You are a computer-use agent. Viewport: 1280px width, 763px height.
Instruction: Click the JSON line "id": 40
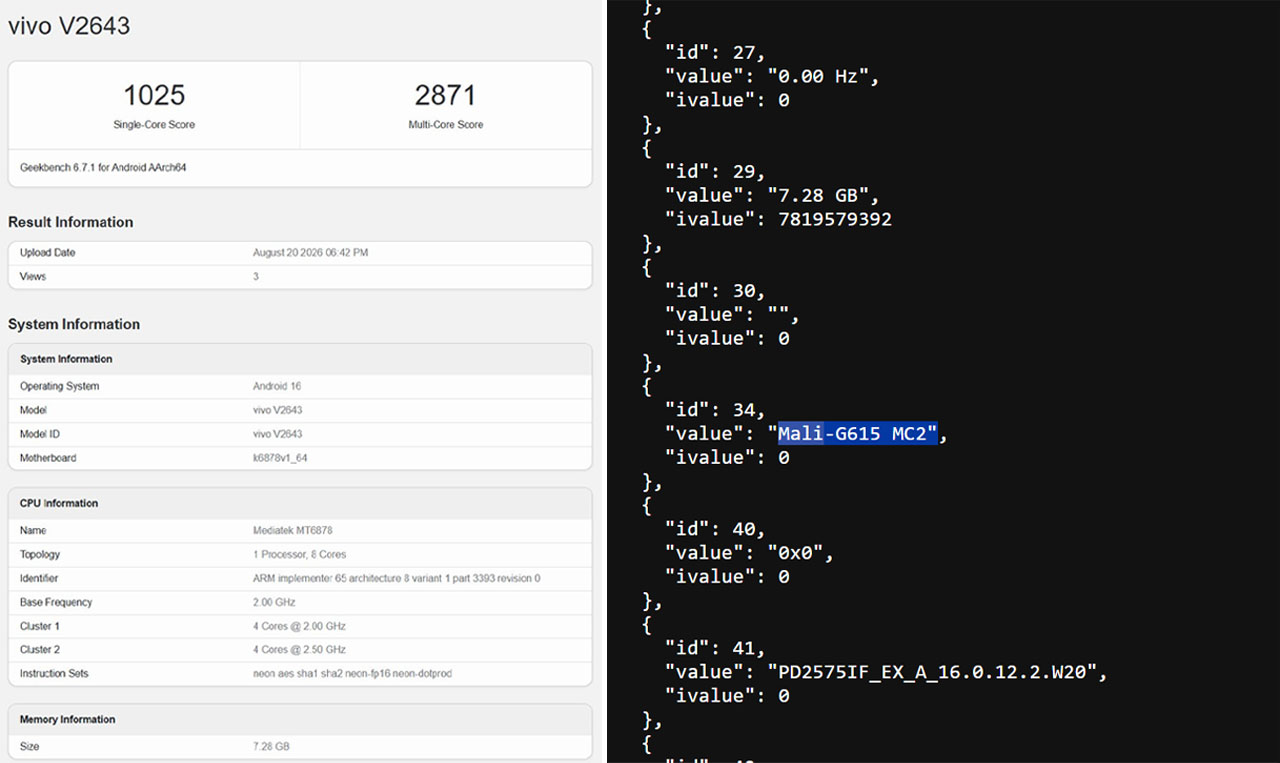tap(715, 528)
